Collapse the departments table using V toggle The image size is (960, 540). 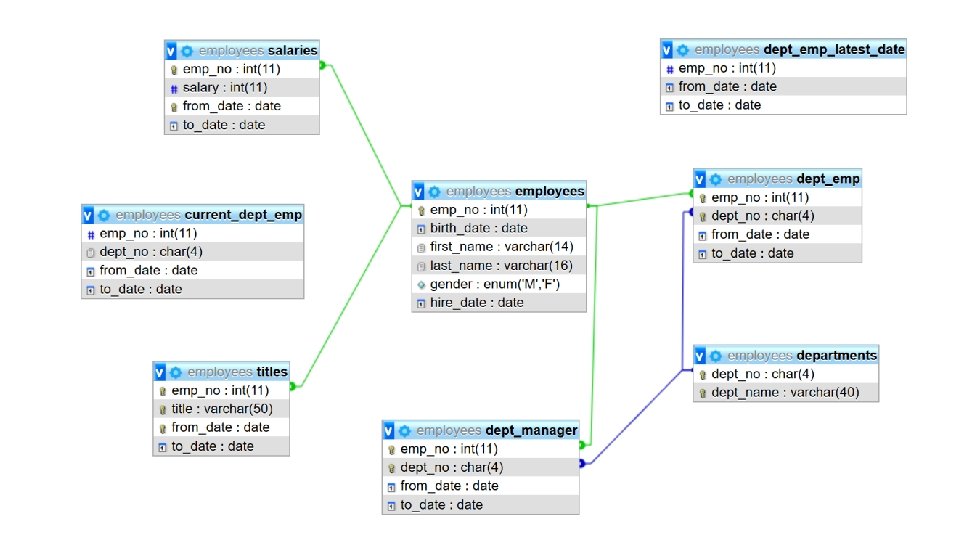coord(700,356)
